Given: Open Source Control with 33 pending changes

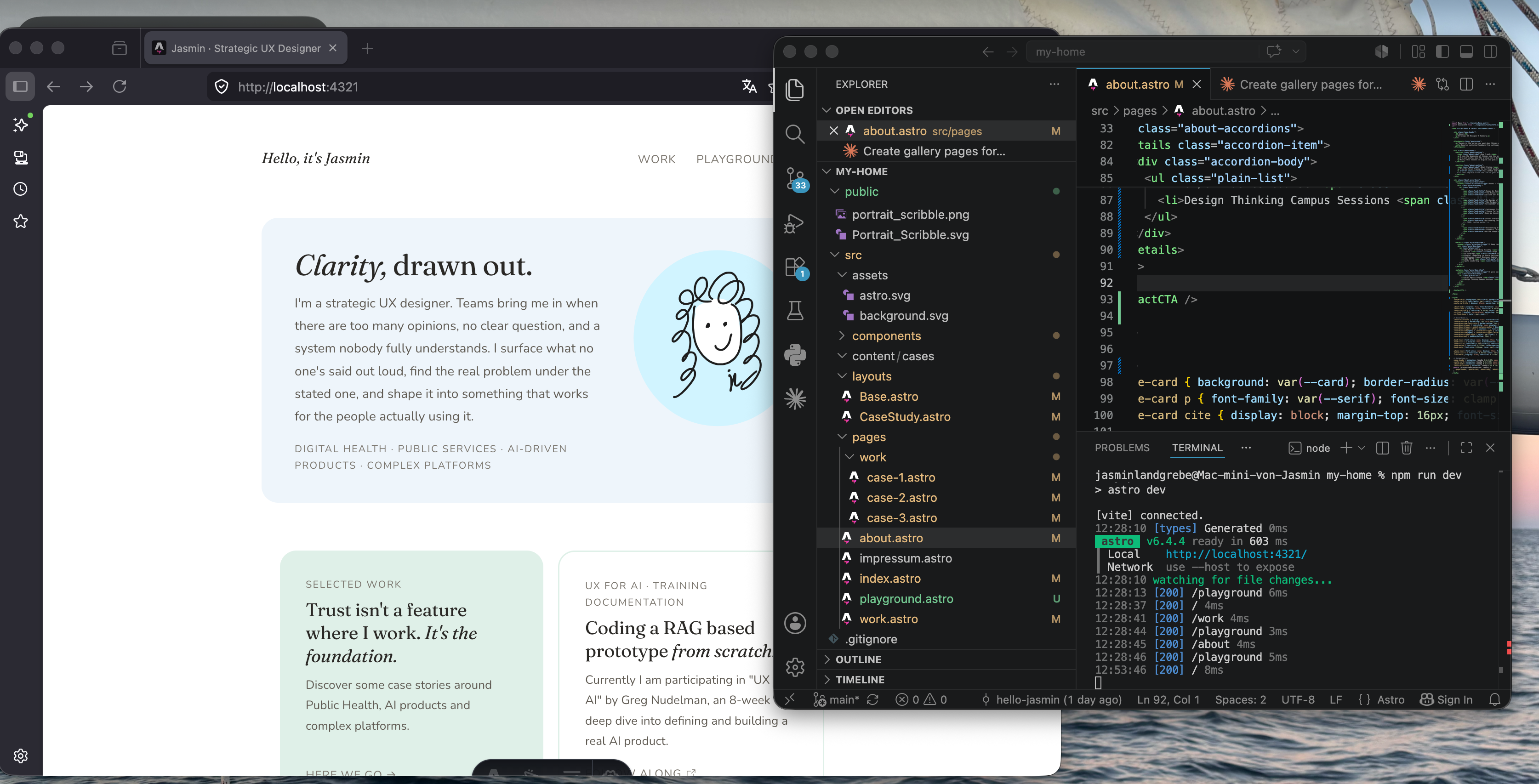Looking at the screenshot, I should coord(796,178).
